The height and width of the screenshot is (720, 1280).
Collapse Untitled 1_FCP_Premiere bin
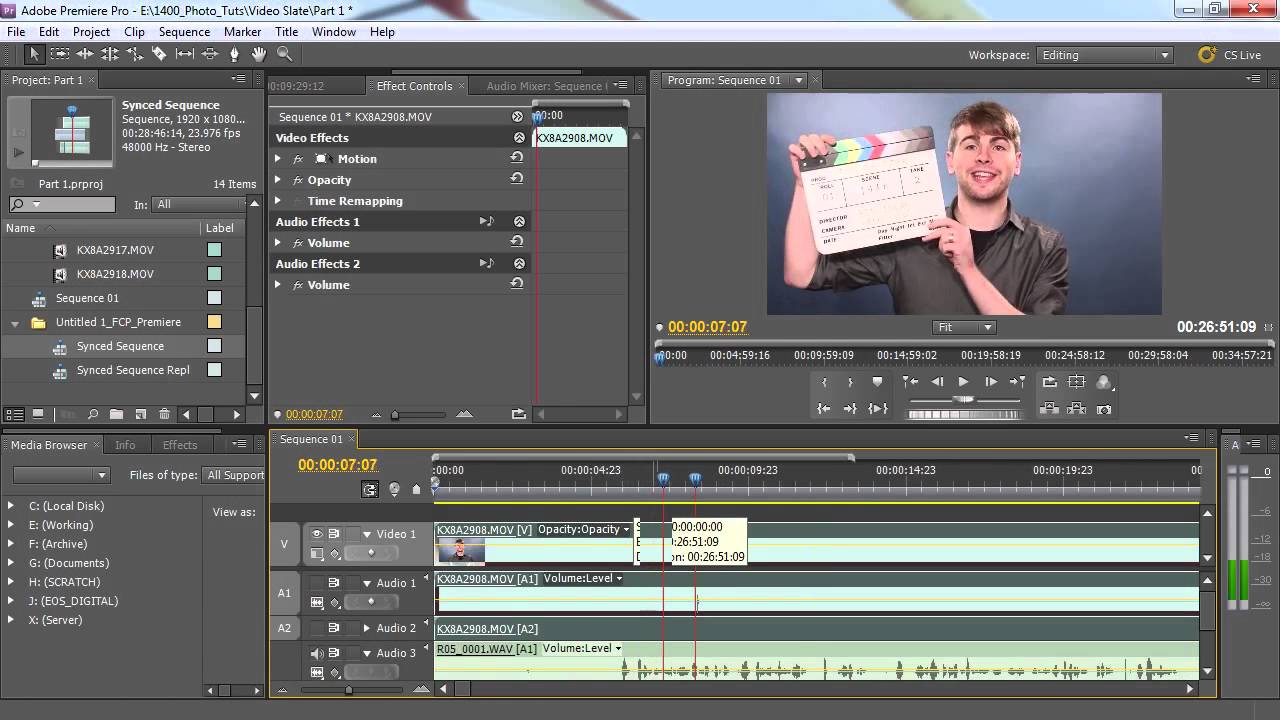click(15, 323)
